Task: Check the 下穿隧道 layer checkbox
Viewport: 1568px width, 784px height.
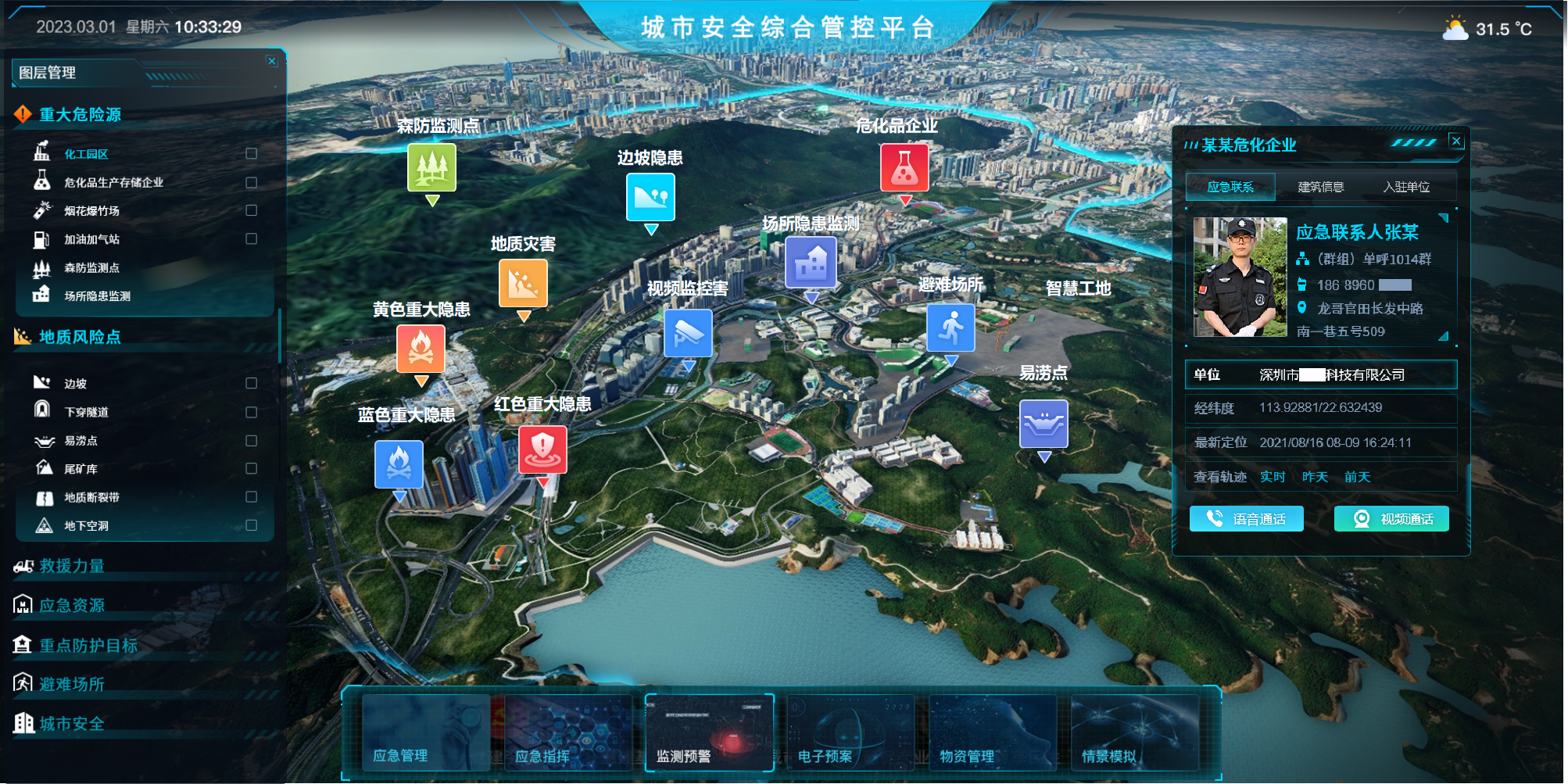Action: pyautogui.click(x=251, y=412)
